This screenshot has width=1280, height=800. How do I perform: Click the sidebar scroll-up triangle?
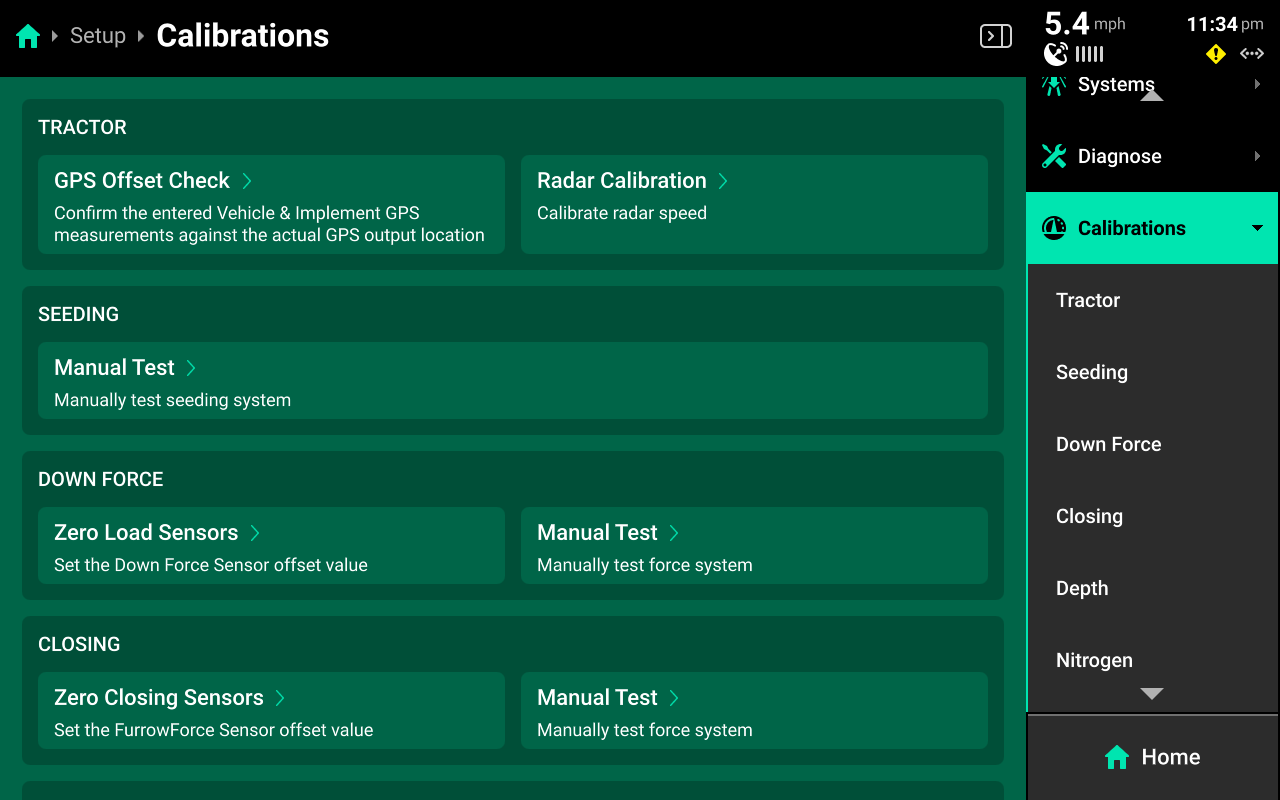point(1152,95)
